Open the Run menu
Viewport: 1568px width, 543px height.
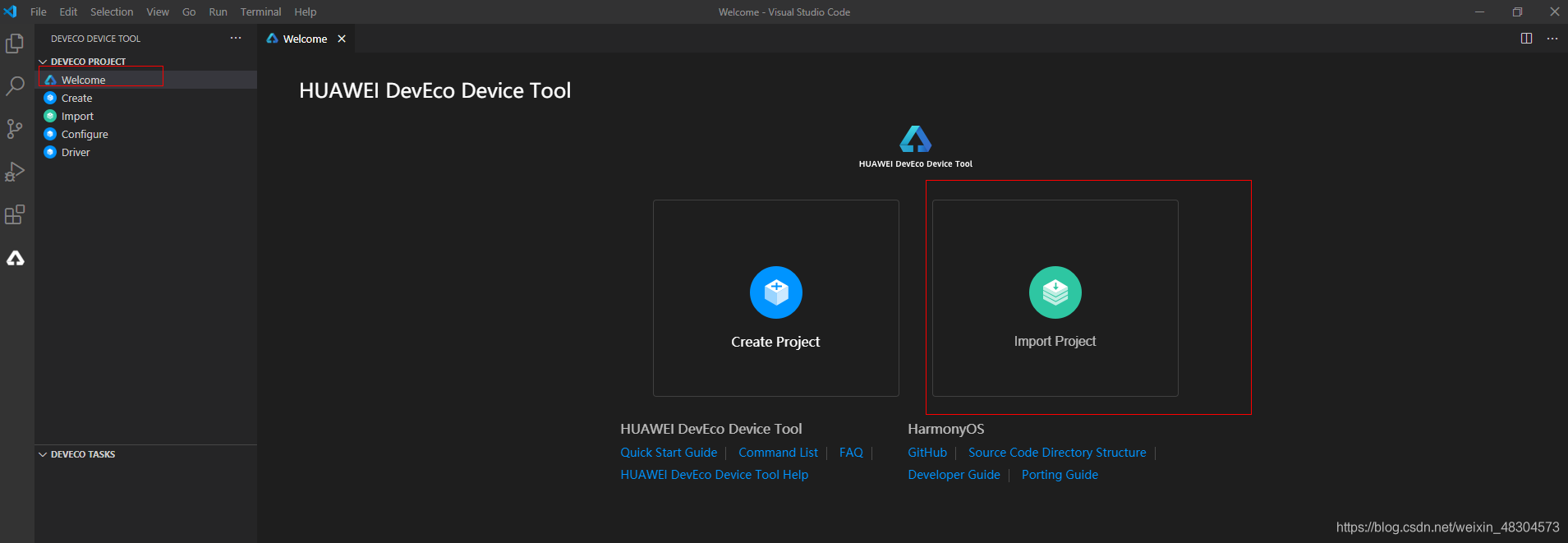pos(218,12)
